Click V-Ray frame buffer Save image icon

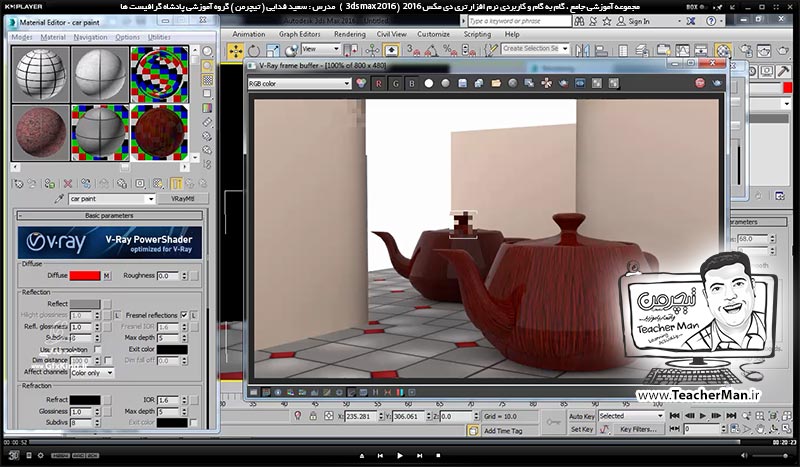(462, 83)
